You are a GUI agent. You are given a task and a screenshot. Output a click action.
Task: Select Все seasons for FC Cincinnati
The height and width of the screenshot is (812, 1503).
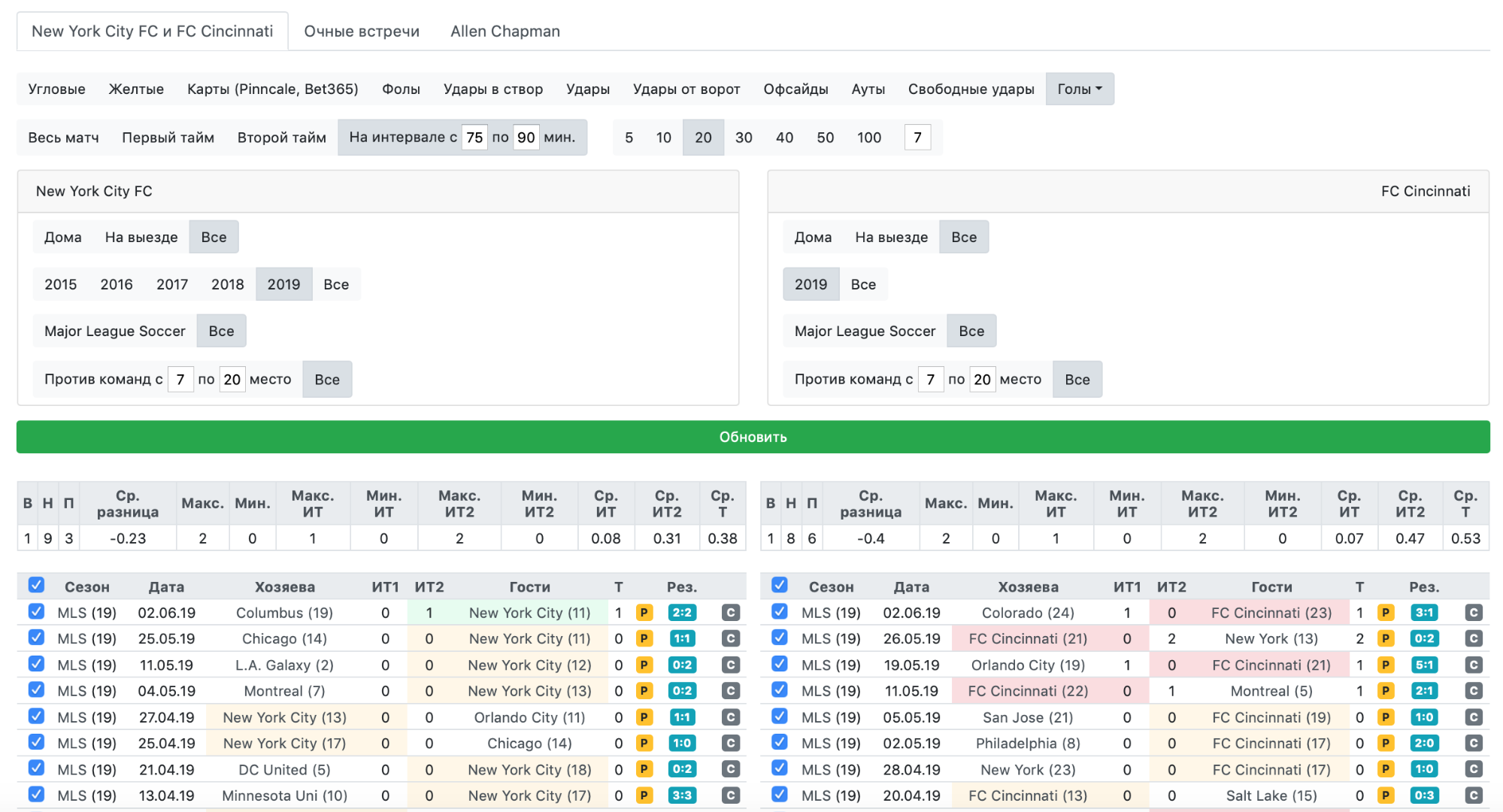tap(863, 284)
